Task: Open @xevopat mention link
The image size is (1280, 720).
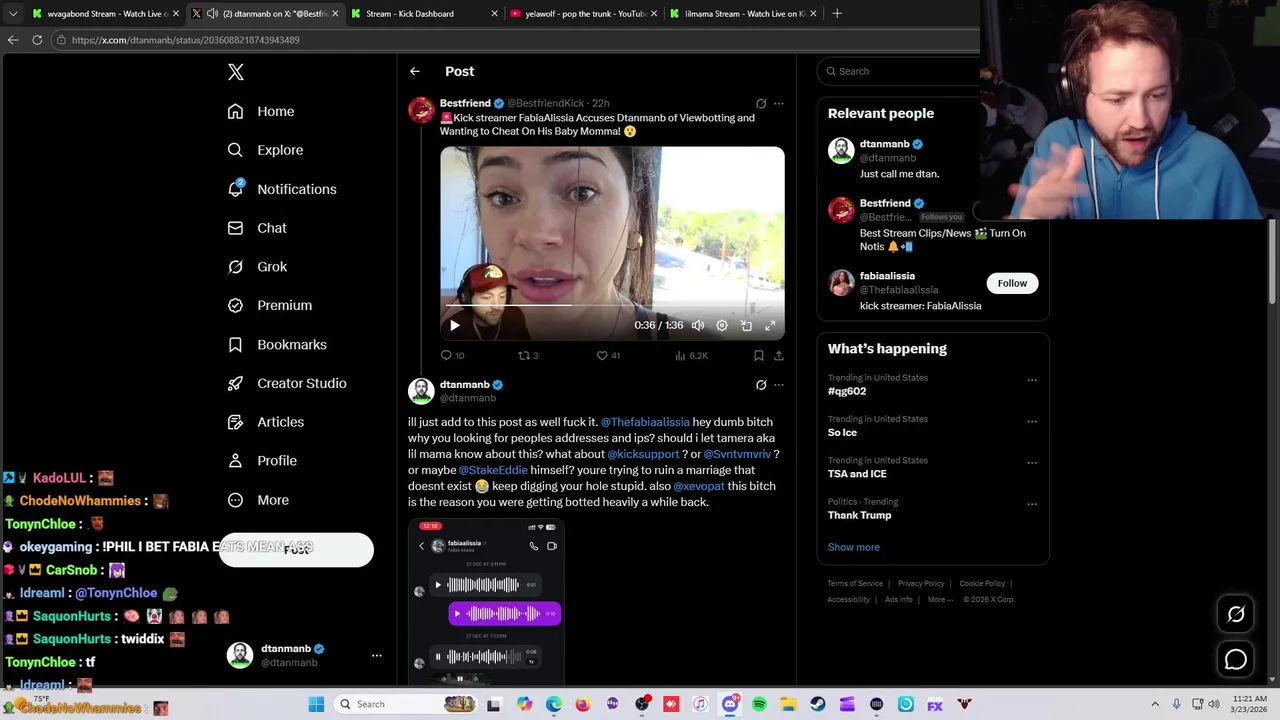Action: (699, 486)
